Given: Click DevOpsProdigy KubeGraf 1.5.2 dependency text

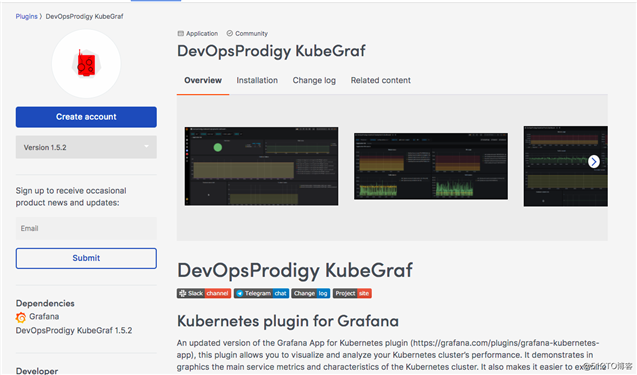Looking at the screenshot, I should point(74,330).
